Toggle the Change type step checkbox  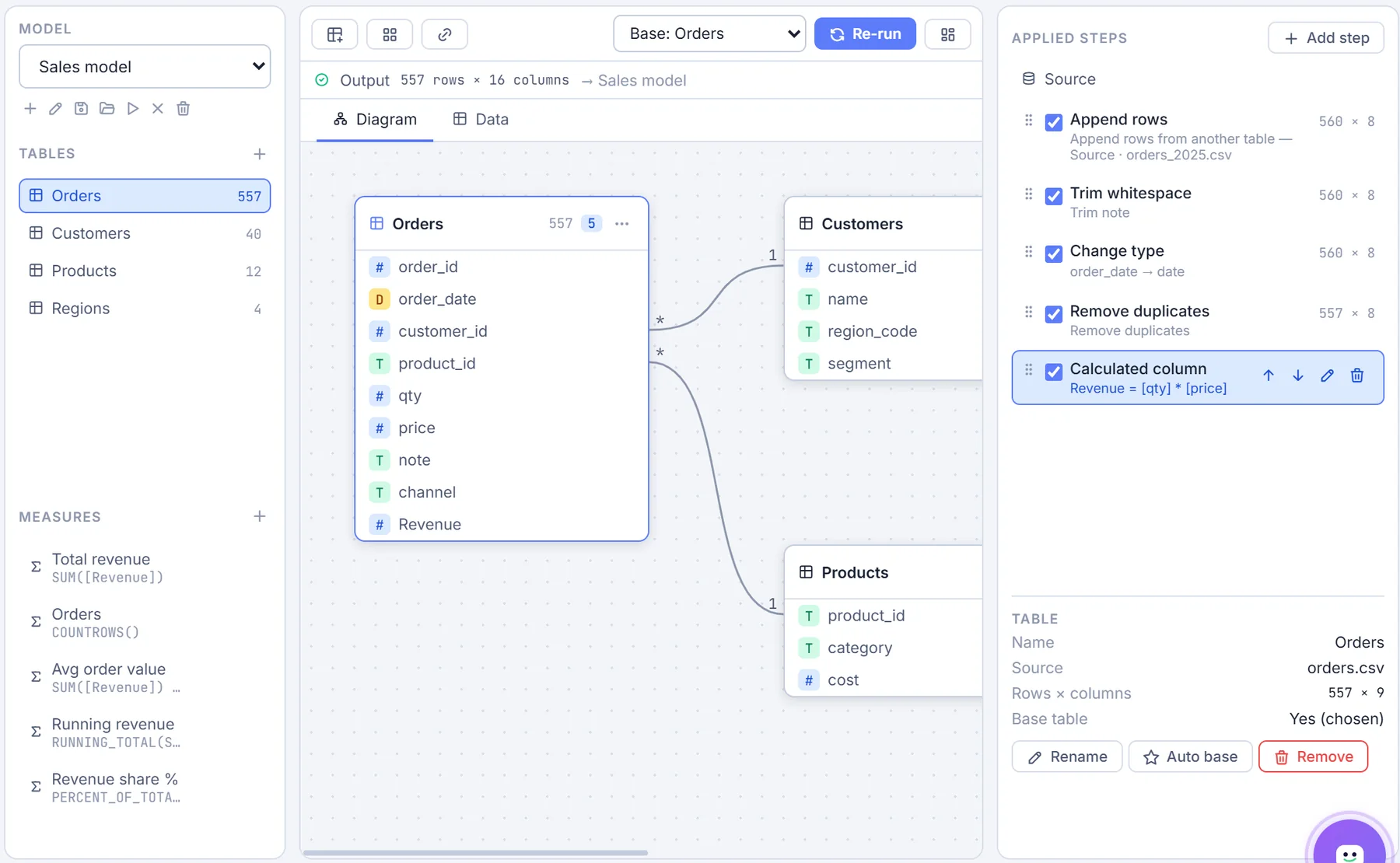pos(1054,253)
